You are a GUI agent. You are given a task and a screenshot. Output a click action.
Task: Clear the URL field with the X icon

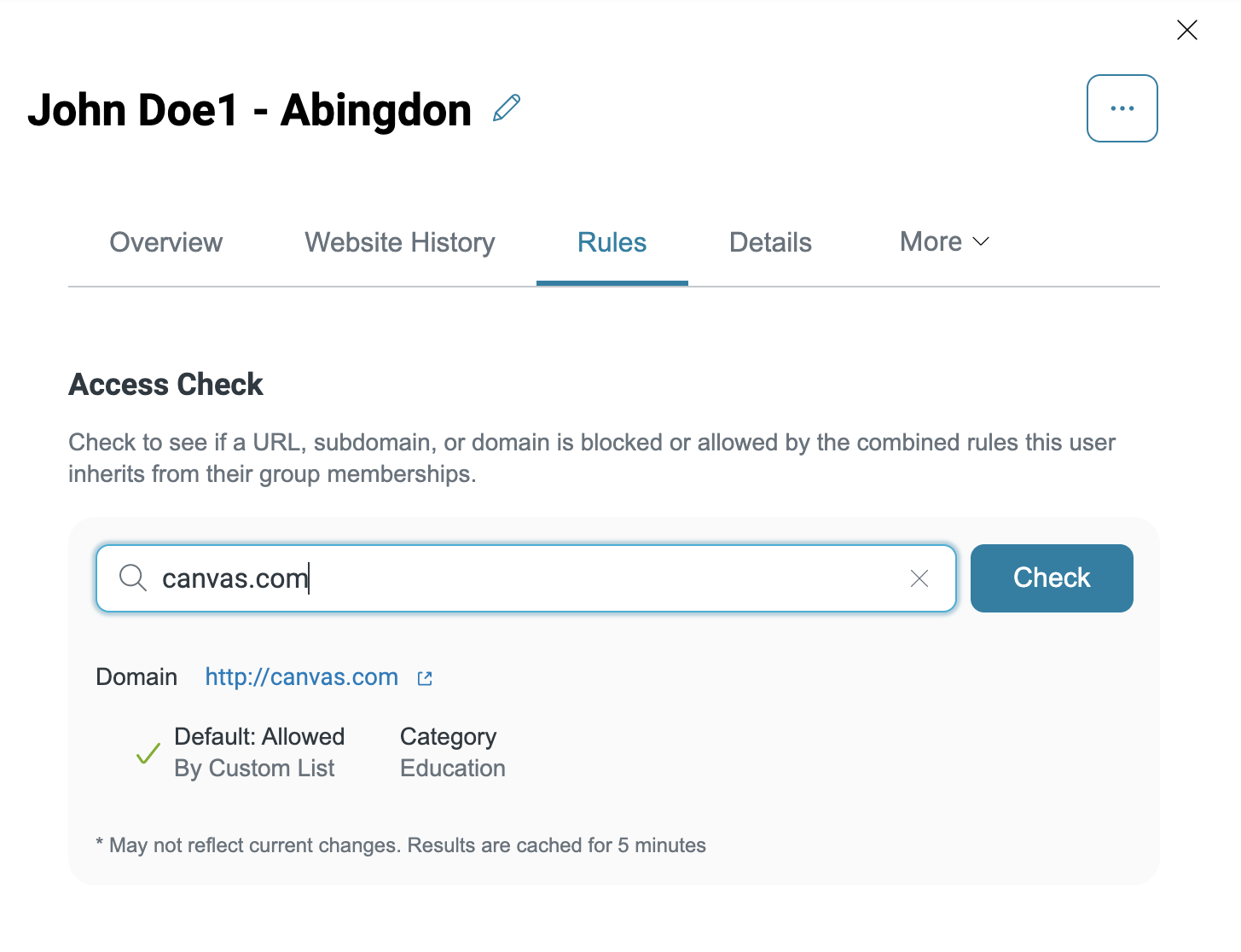[x=919, y=578]
